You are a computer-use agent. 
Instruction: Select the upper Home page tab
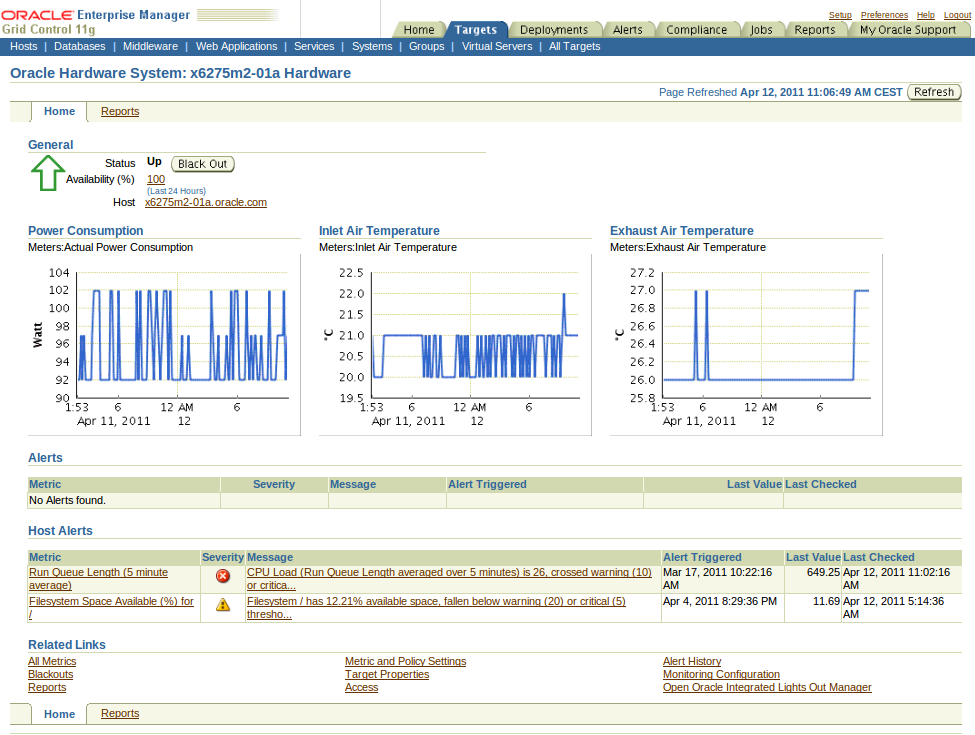click(x=59, y=111)
